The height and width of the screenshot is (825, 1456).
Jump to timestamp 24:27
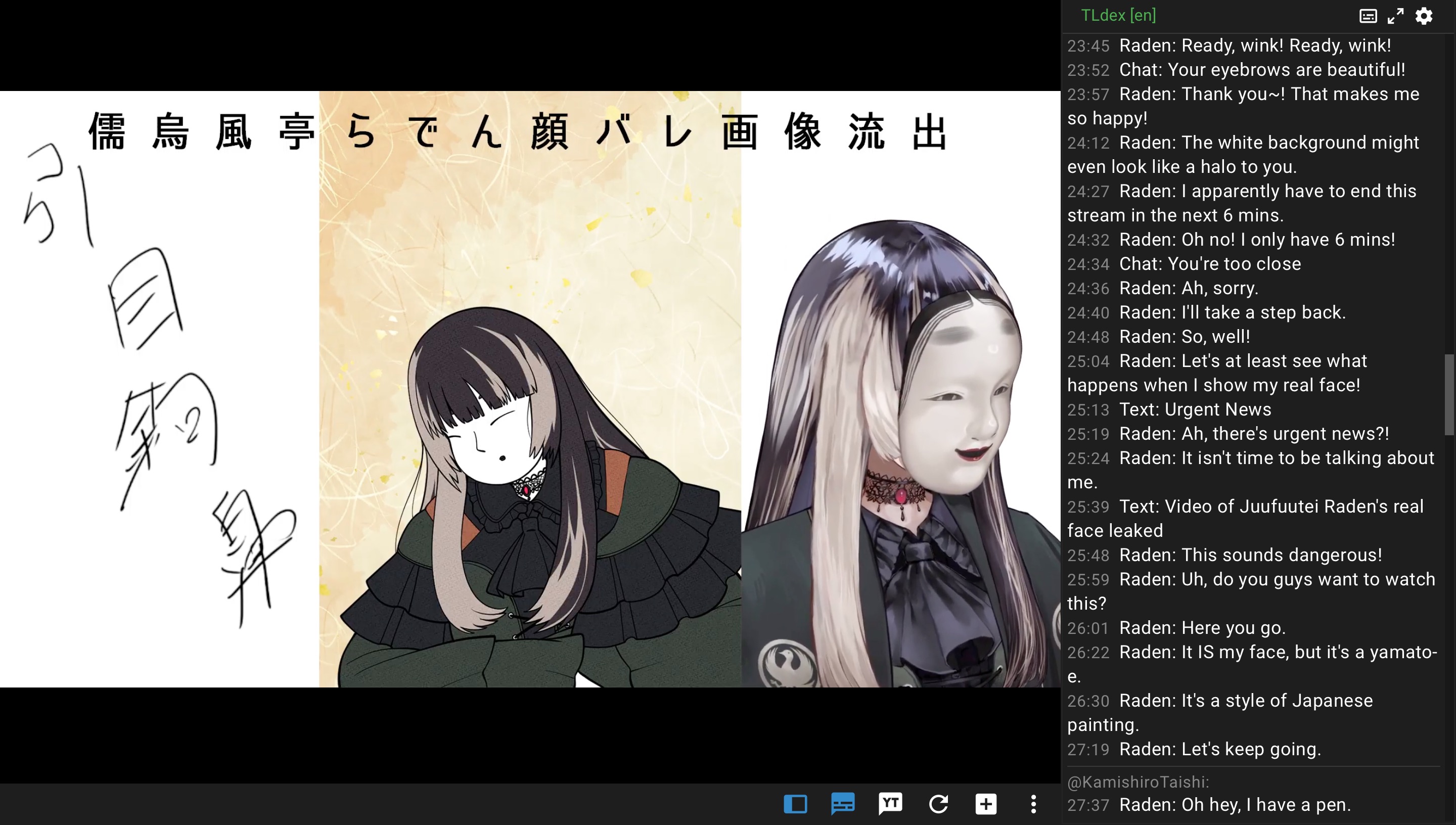coord(1088,192)
